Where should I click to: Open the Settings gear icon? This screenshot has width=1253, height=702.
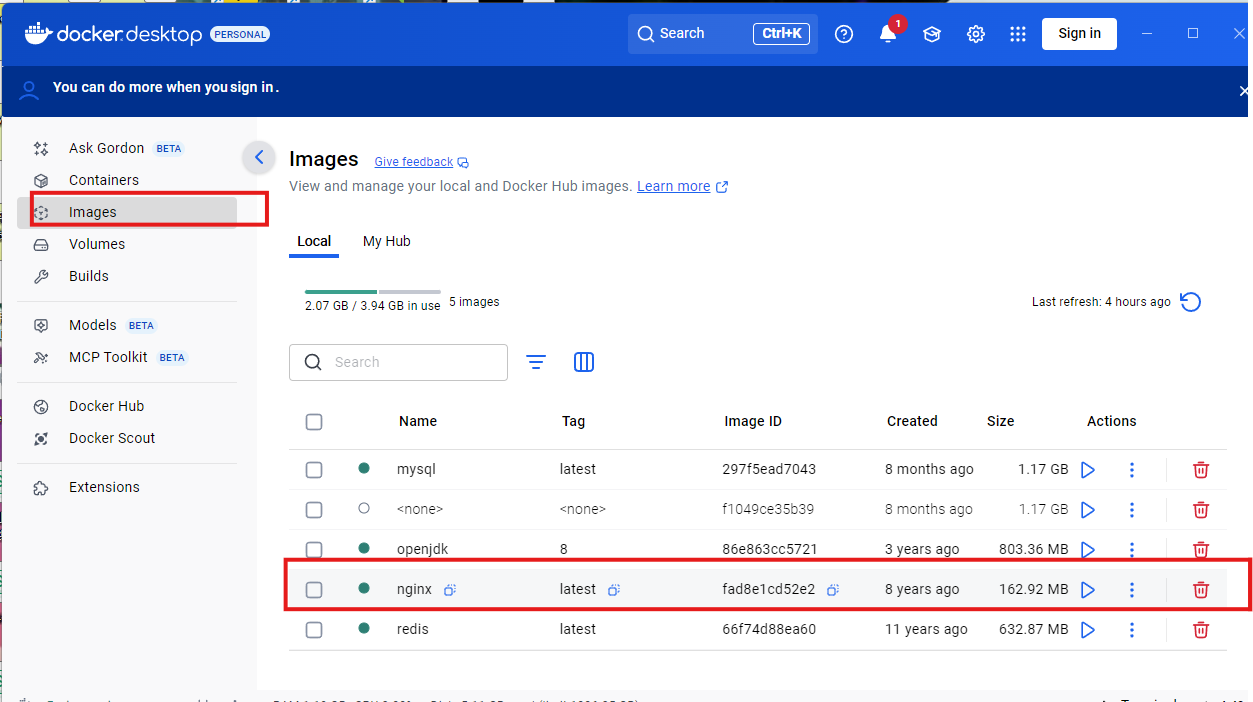(x=976, y=34)
